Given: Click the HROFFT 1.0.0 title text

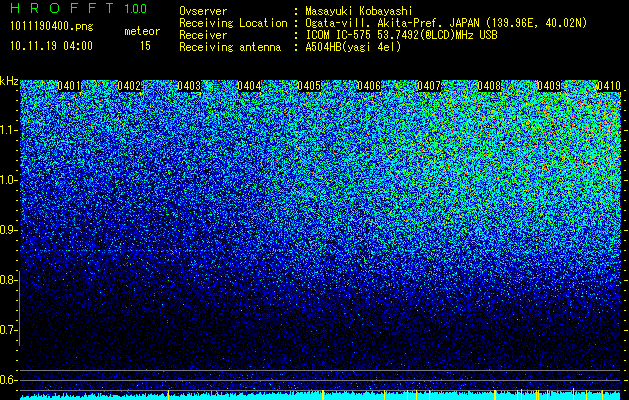Looking at the screenshot, I should click(x=78, y=8).
